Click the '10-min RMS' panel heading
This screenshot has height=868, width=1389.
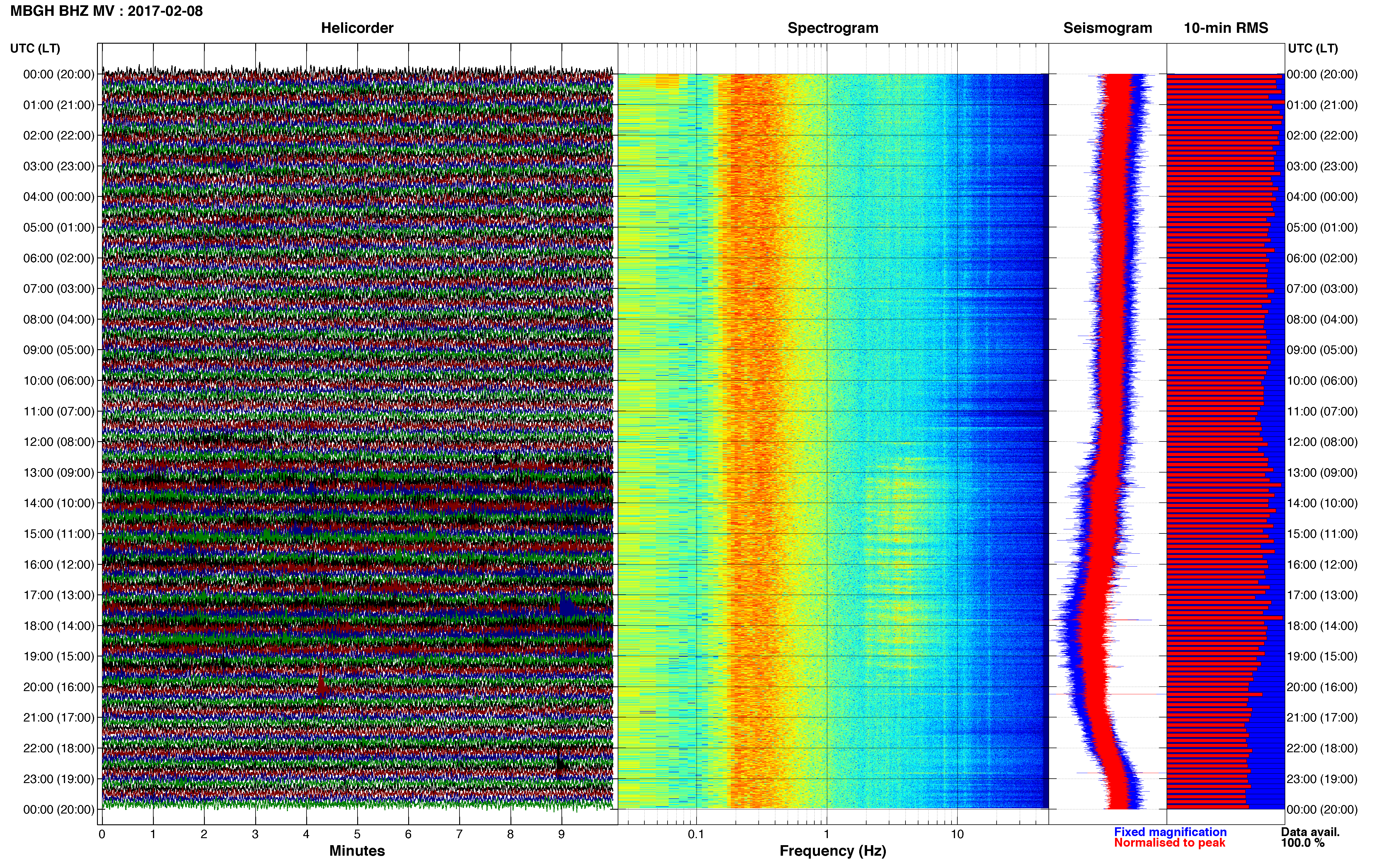tap(1226, 28)
